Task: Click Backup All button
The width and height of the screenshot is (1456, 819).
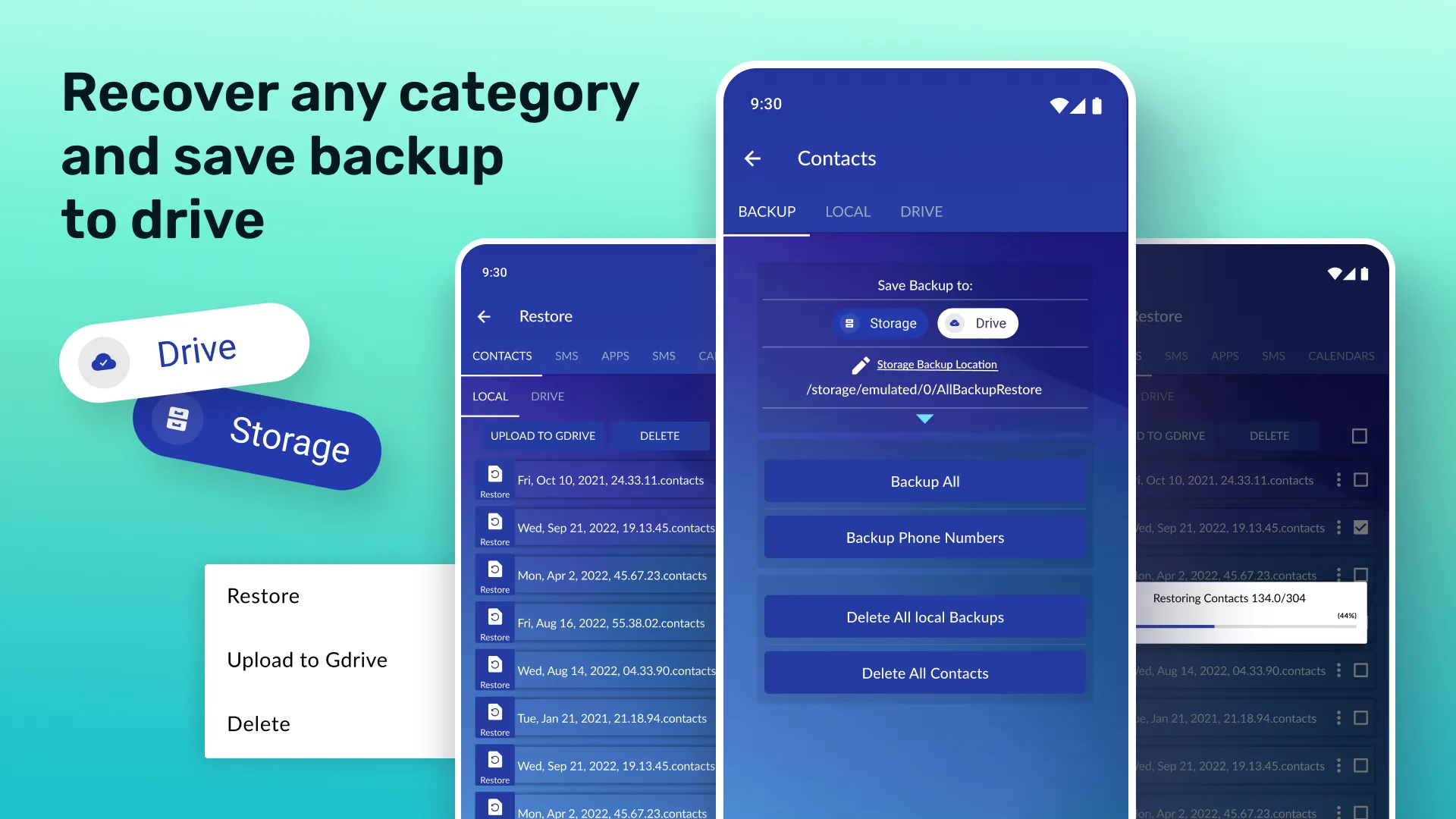Action: [924, 481]
